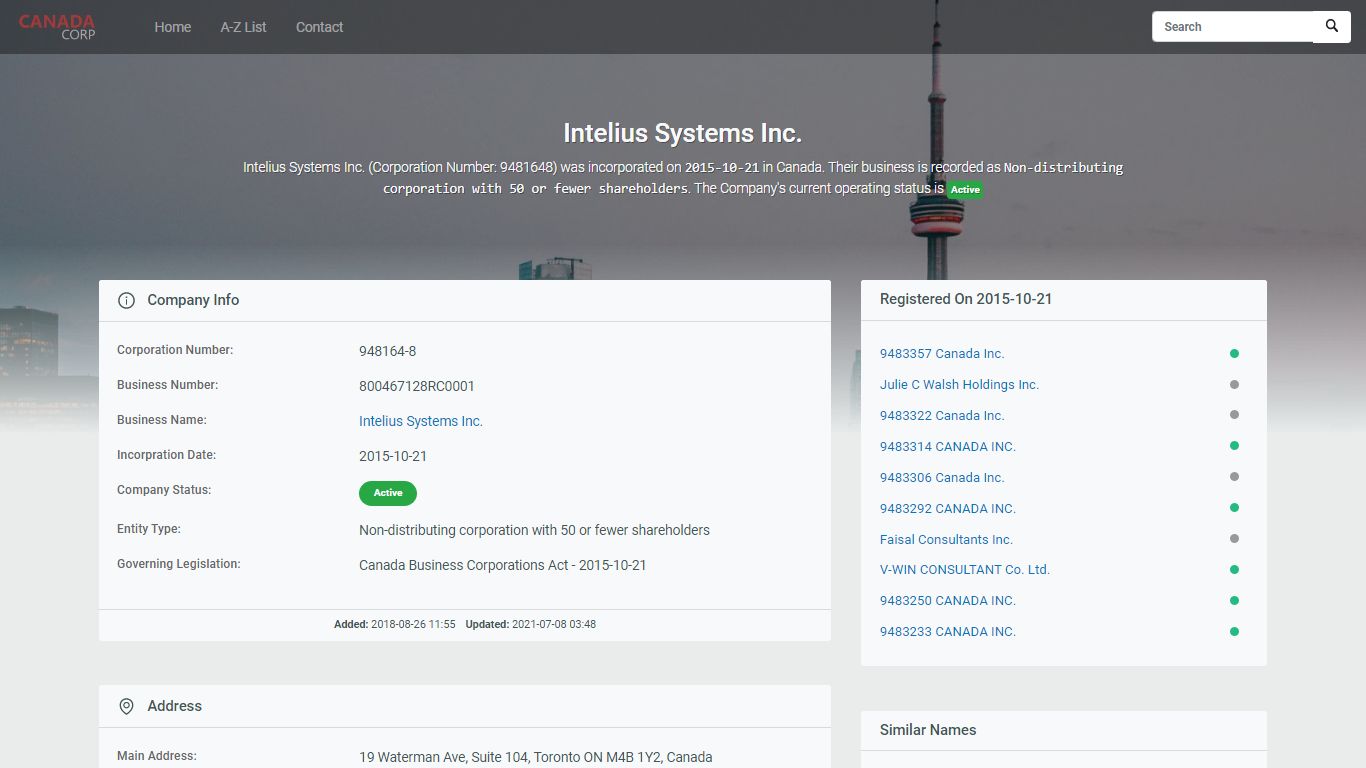Focus the Search input field
1366x768 pixels.
coord(1233,27)
